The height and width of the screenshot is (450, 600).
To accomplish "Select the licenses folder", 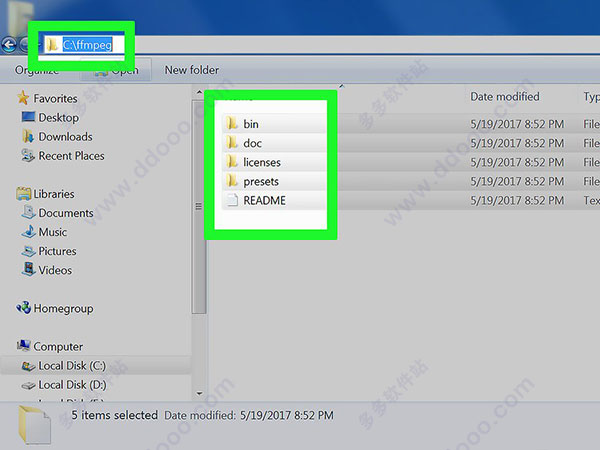I will (262, 162).
